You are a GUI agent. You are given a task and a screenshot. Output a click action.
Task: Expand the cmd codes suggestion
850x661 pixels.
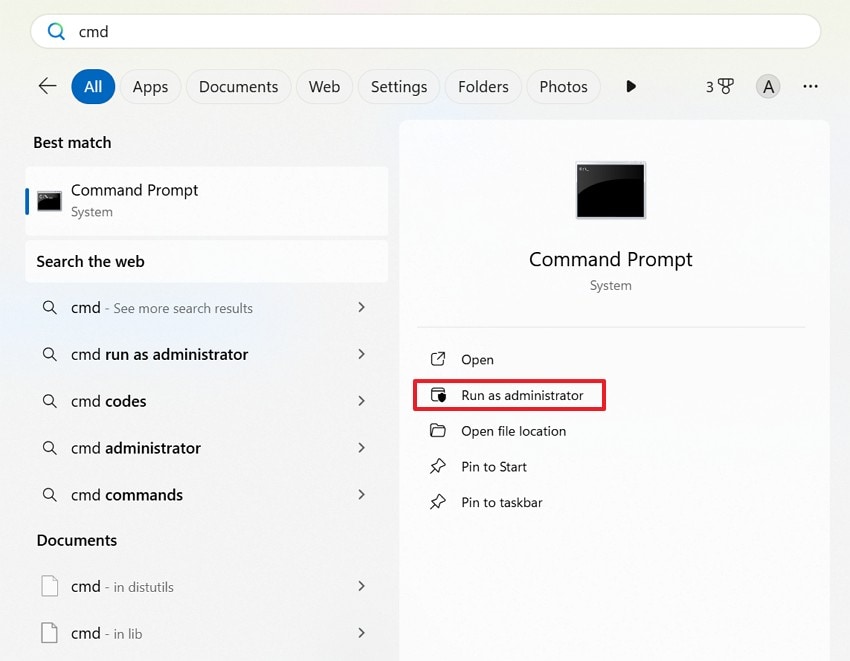point(361,401)
